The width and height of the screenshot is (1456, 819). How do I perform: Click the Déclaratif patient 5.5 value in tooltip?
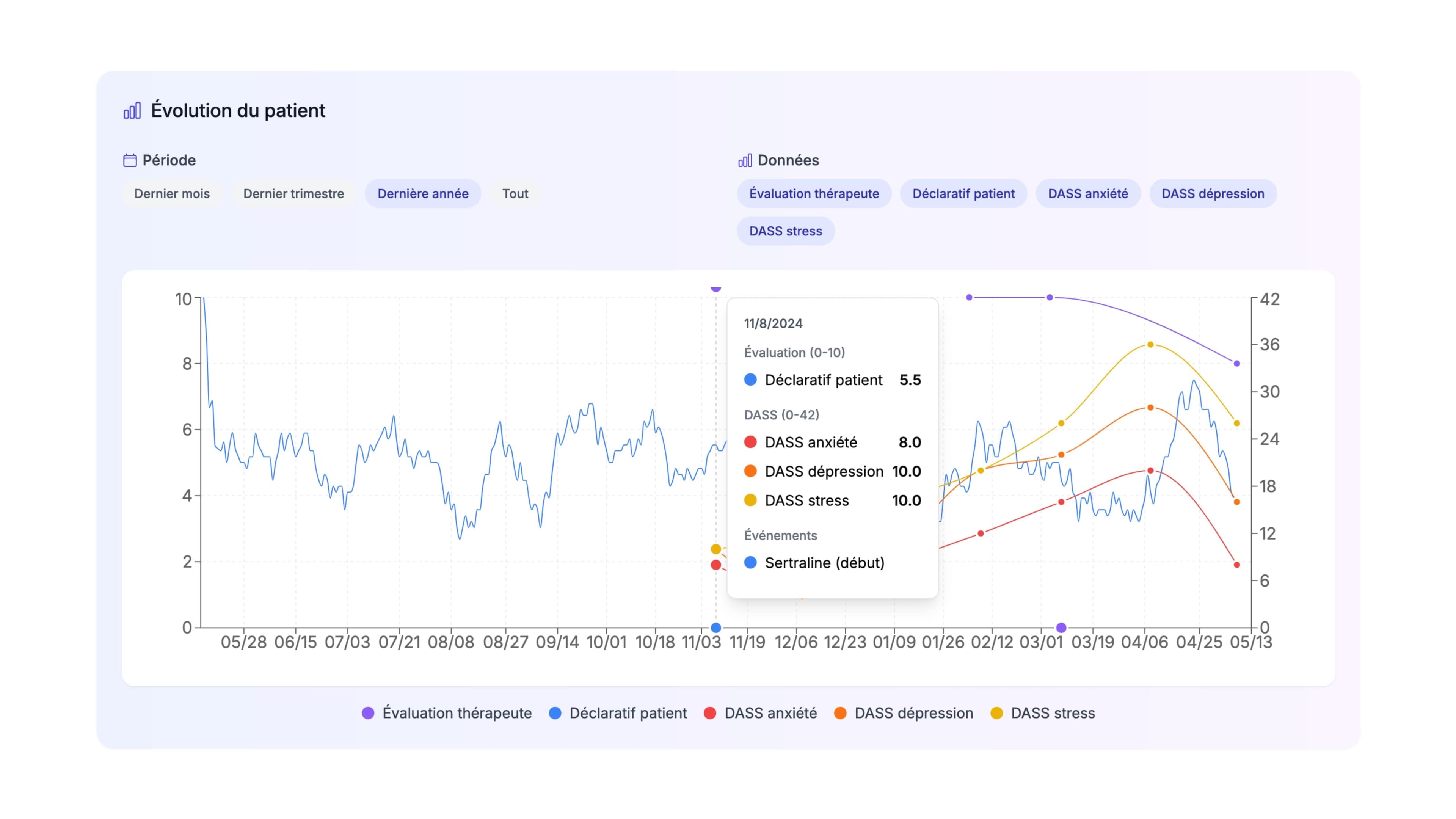coord(910,380)
